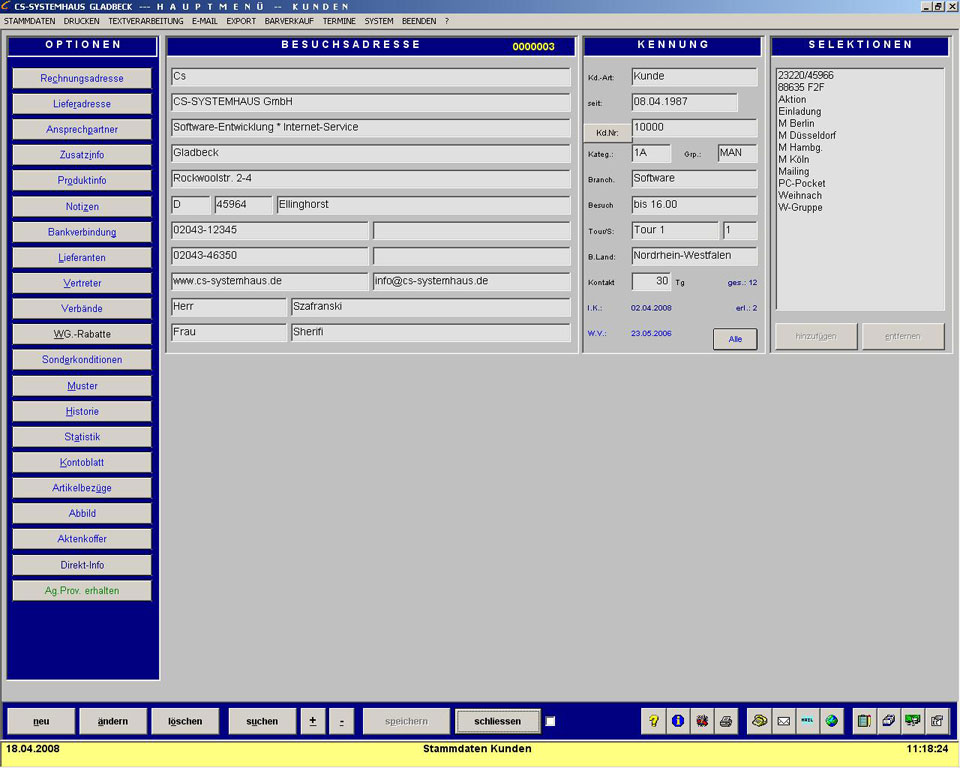
Task: Toggle the checkbox next to schliessen
Action: 551,721
